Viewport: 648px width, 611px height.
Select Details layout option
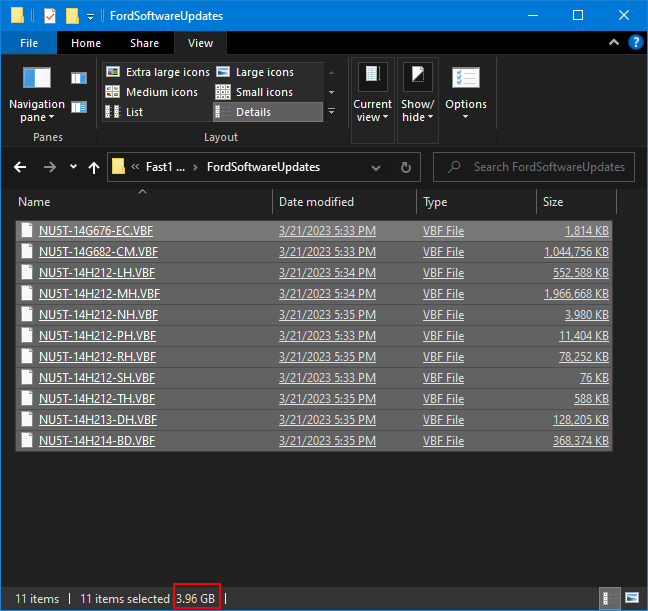(x=268, y=112)
